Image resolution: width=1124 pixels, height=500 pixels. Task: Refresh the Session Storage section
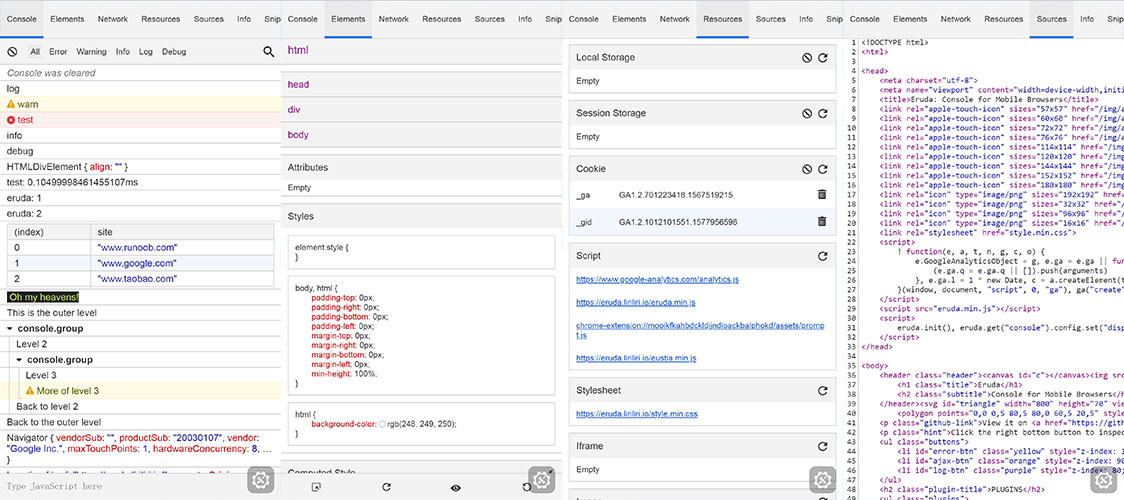tap(822, 114)
